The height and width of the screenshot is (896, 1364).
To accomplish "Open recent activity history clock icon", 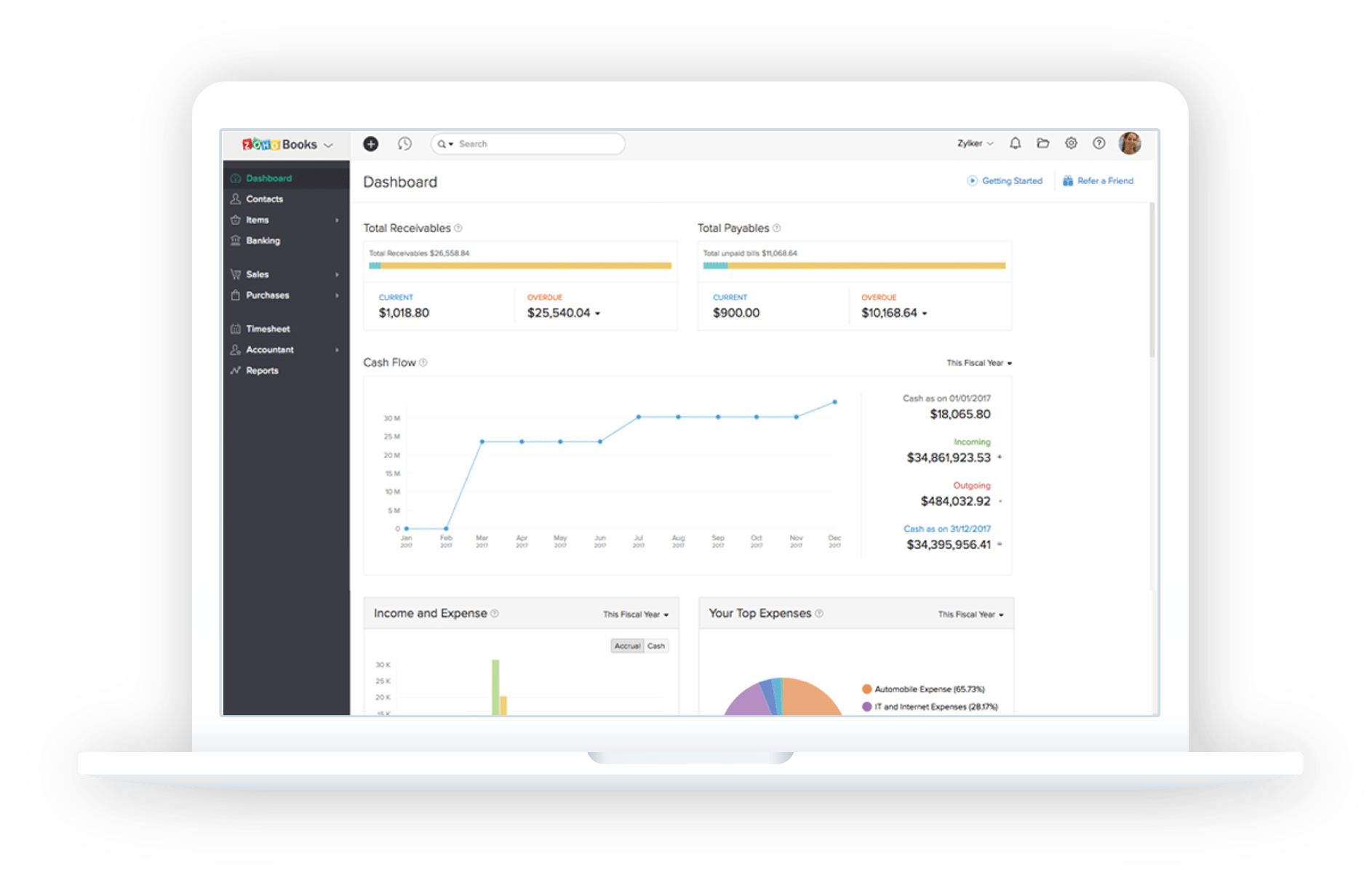I will tap(404, 144).
